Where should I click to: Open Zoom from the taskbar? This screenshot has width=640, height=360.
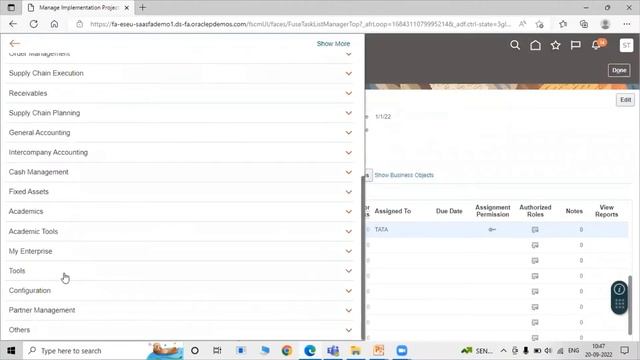tap(402, 351)
